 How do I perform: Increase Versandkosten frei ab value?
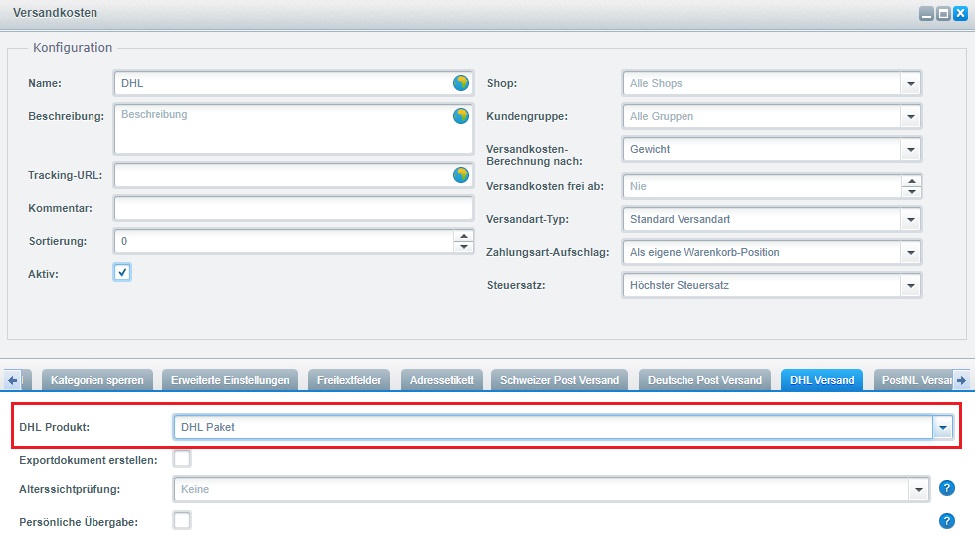tap(912, 181)
